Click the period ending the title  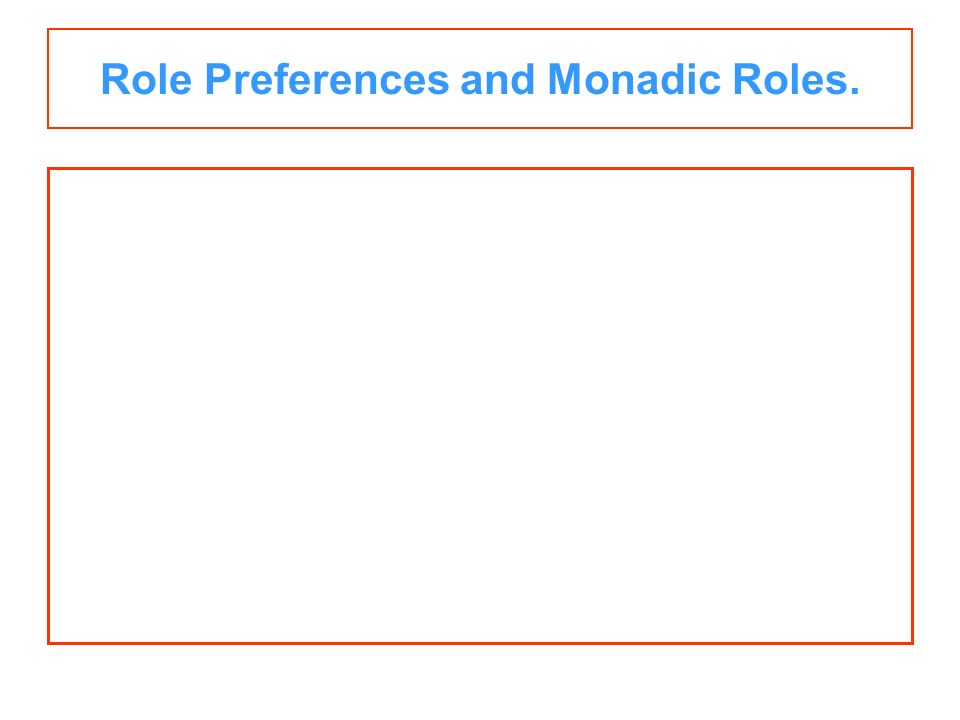(x=855, y=92)
